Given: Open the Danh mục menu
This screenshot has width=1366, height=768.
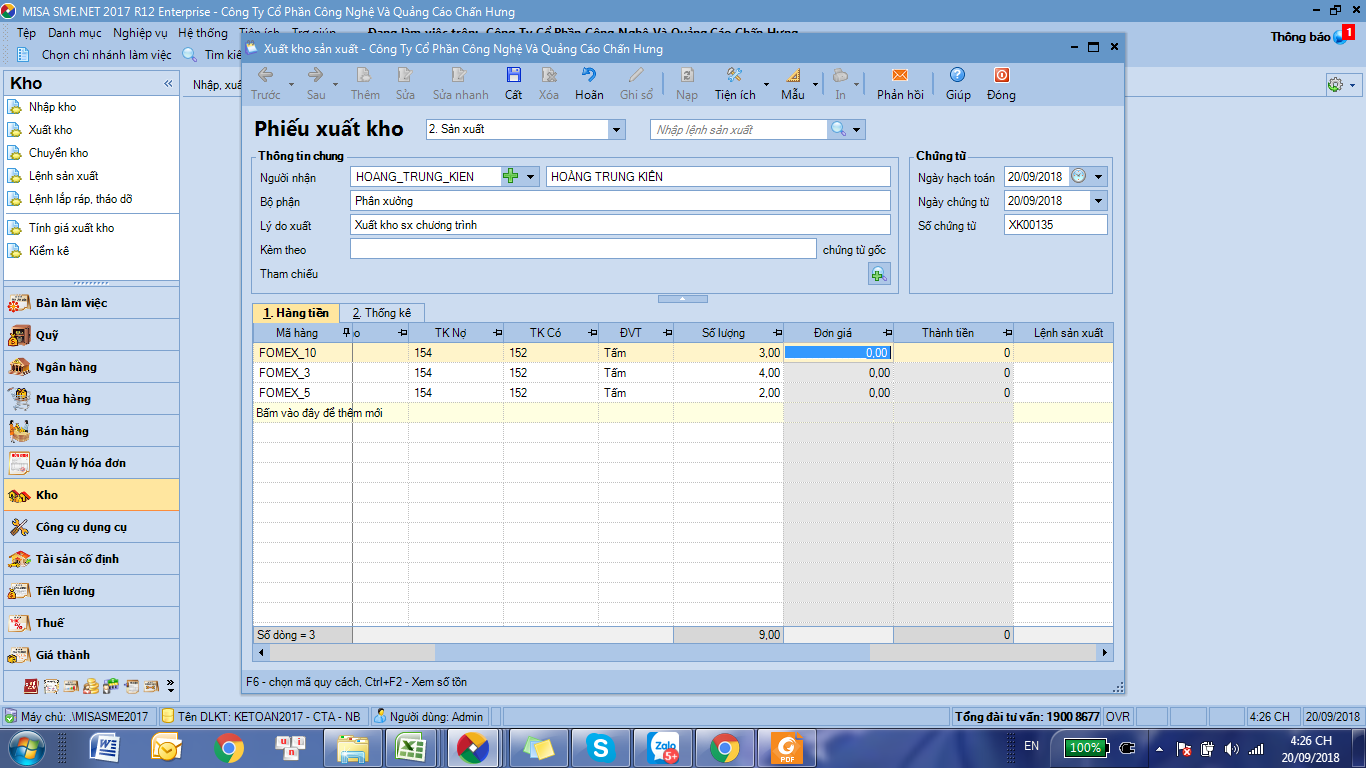Looking at the screenshot, I should (74, 33).
